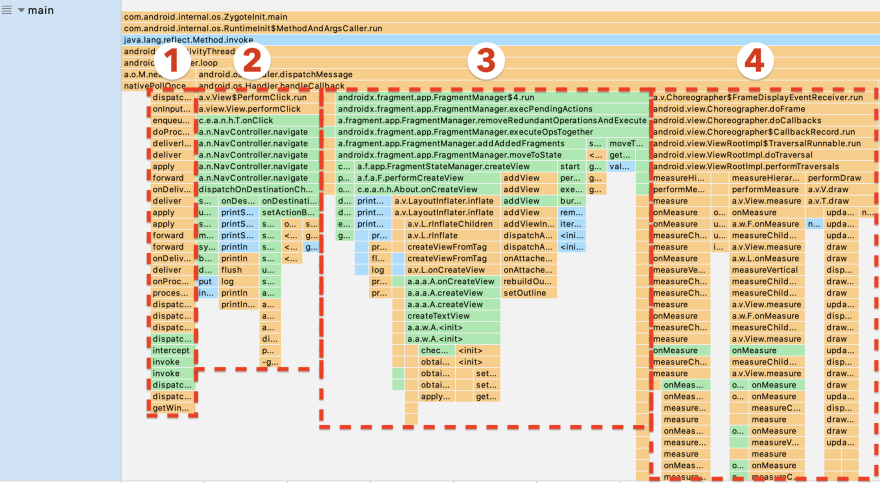
Task: Click the createTextView frame
Action: (x=452, y=316)
